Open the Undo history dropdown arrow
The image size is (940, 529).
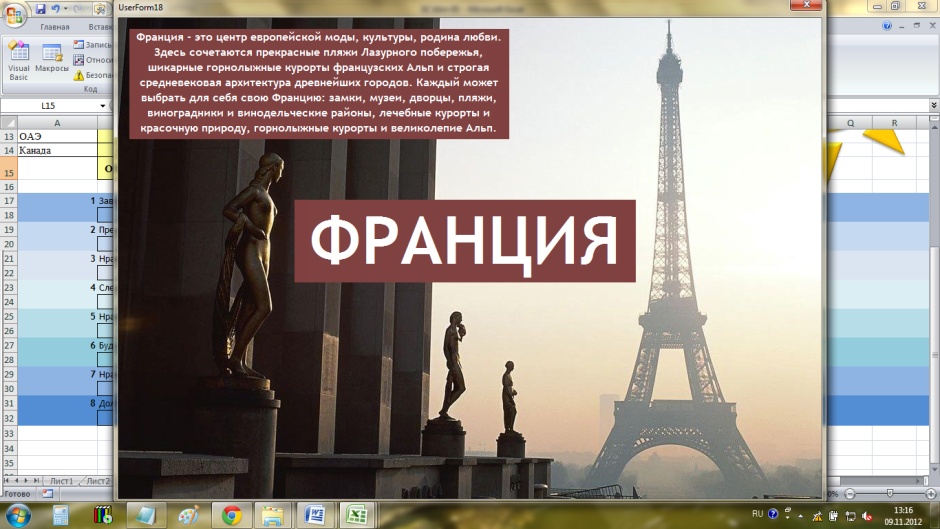pos(65,9)
